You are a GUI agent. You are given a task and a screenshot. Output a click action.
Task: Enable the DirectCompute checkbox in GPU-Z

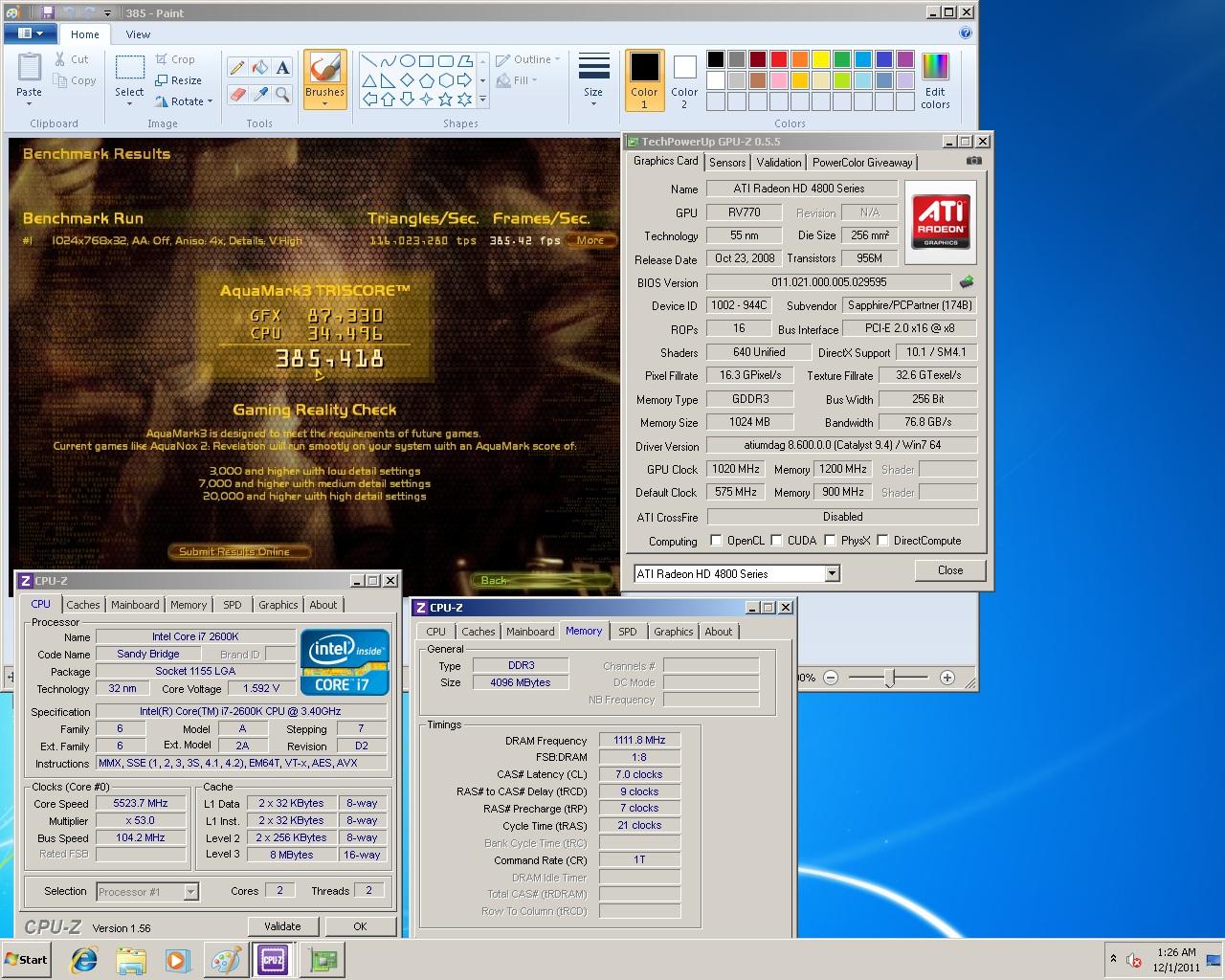pyautogui.click(x=882, y=541)
